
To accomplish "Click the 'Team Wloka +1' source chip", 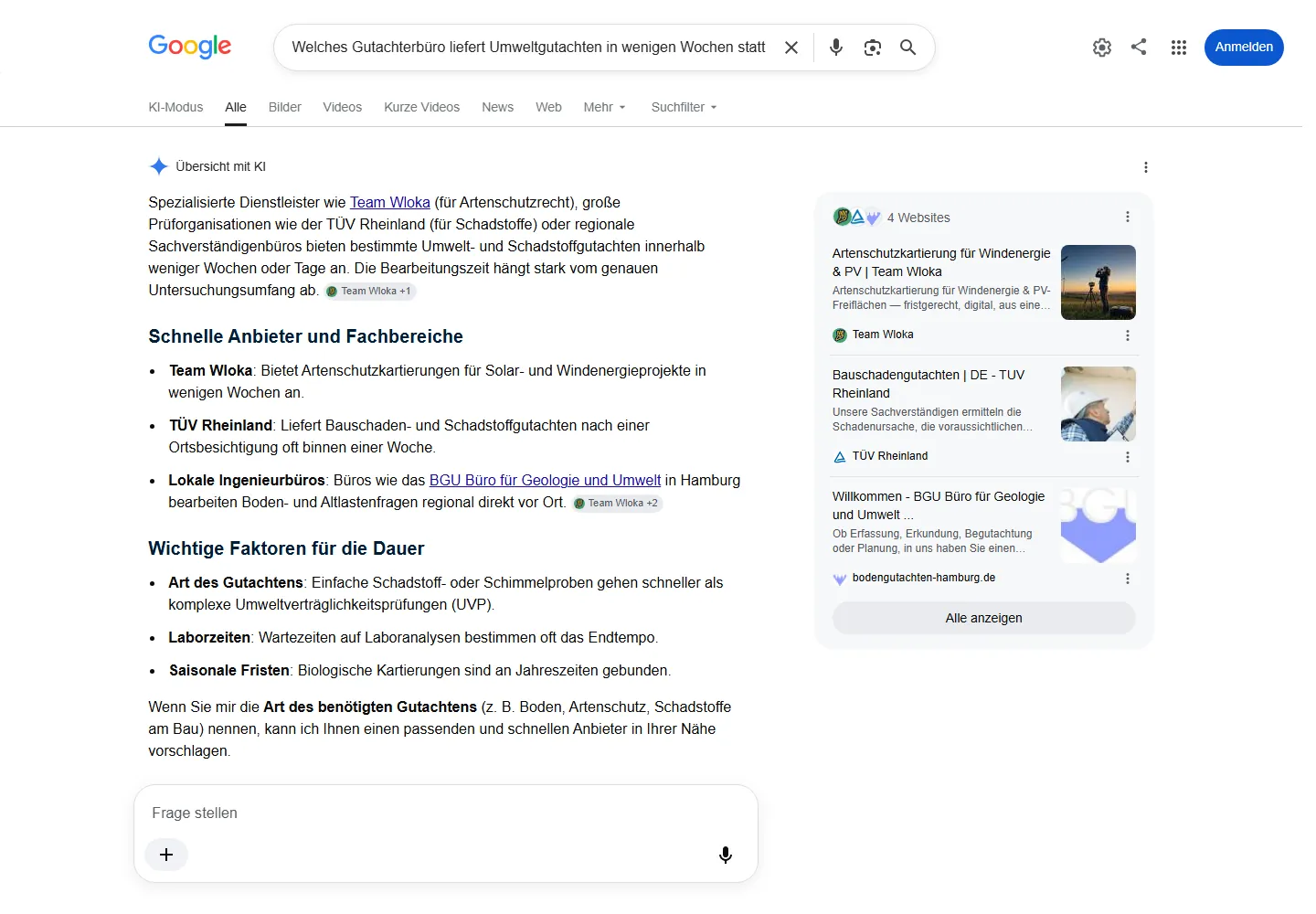I will (370, 291).
